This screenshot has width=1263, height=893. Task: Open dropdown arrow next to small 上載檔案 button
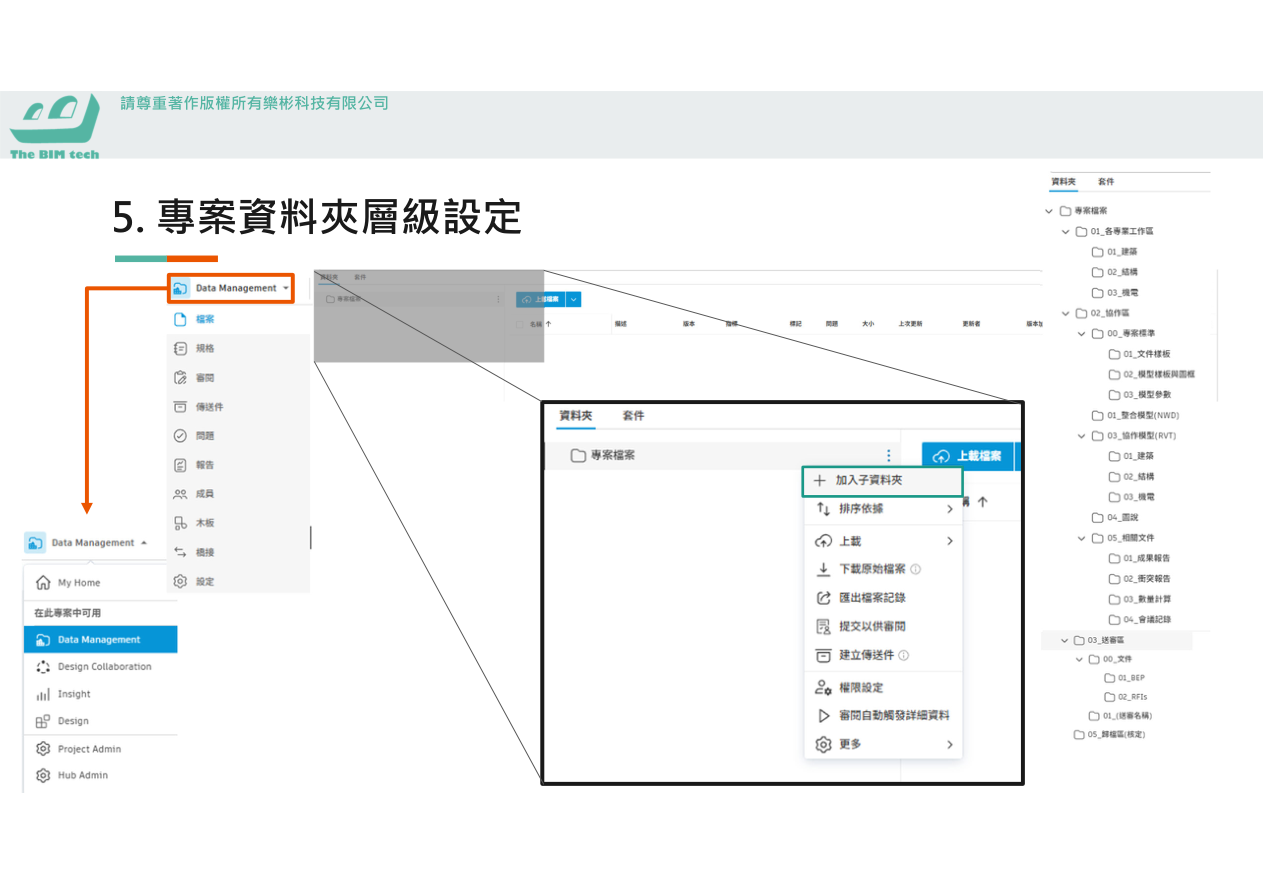tap(574, 299)
